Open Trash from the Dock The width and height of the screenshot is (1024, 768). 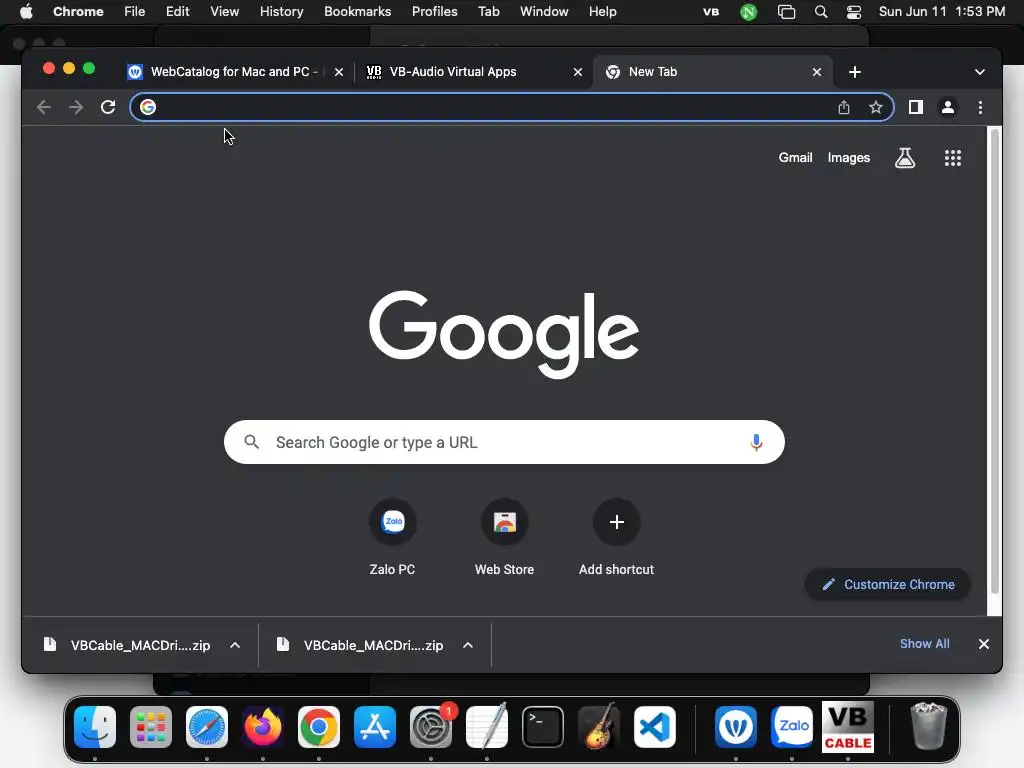tap(928, 726)
